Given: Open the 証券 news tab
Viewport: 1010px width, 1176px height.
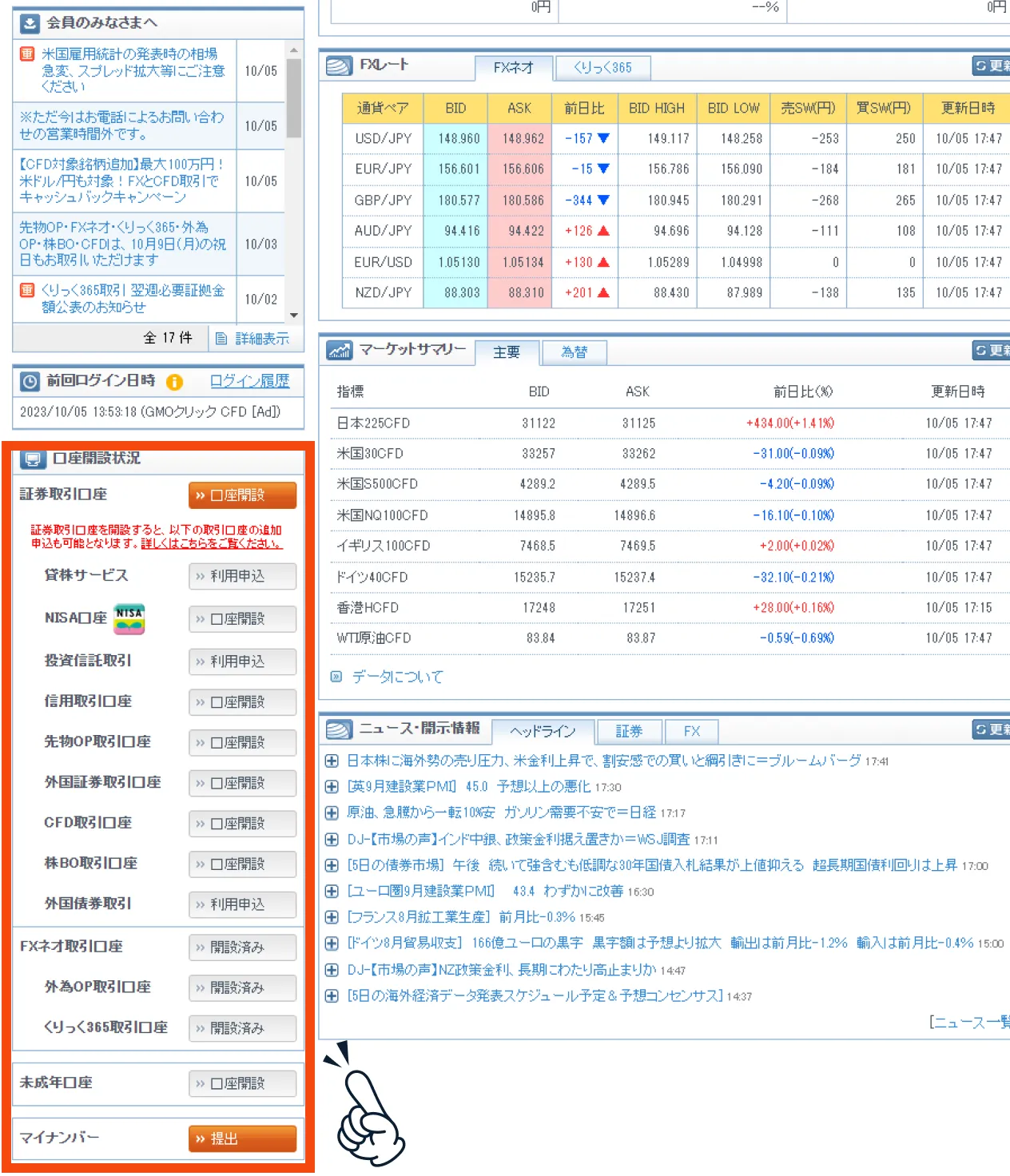Looking at the screenshot, I should point(629,731).
